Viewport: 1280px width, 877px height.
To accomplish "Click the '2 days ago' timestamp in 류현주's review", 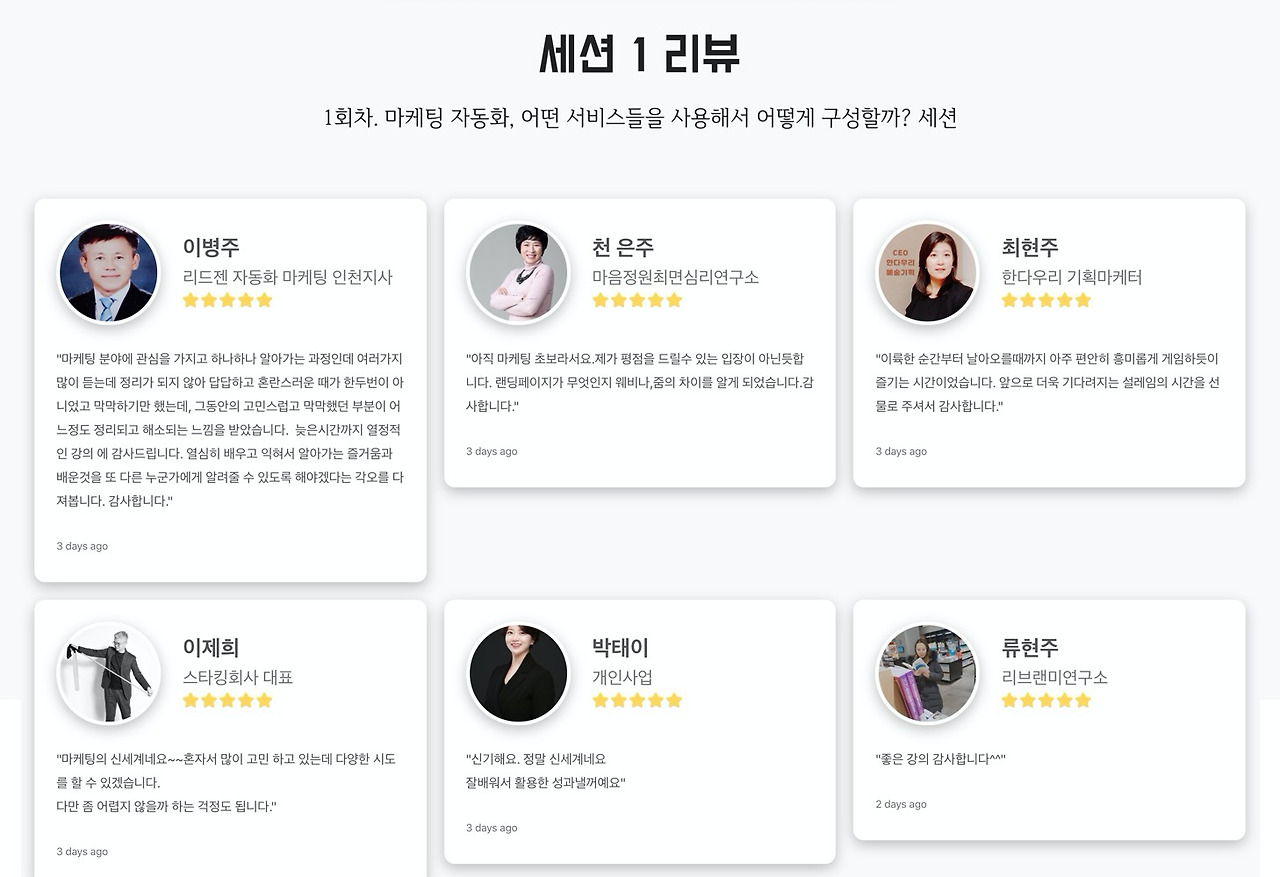I will pos(901,804).
